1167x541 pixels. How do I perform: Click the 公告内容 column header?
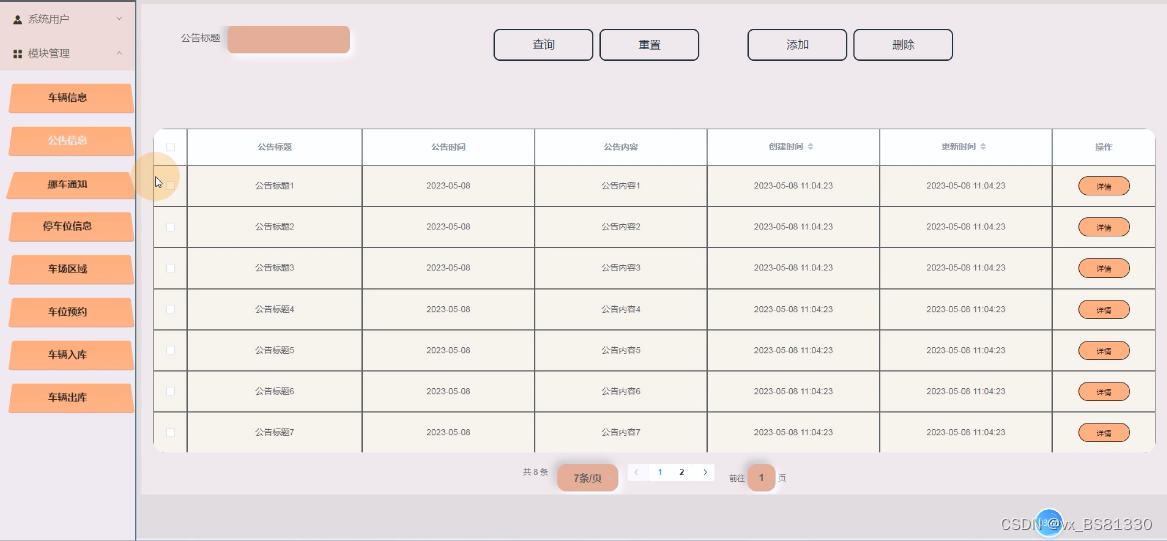point(621,147)
